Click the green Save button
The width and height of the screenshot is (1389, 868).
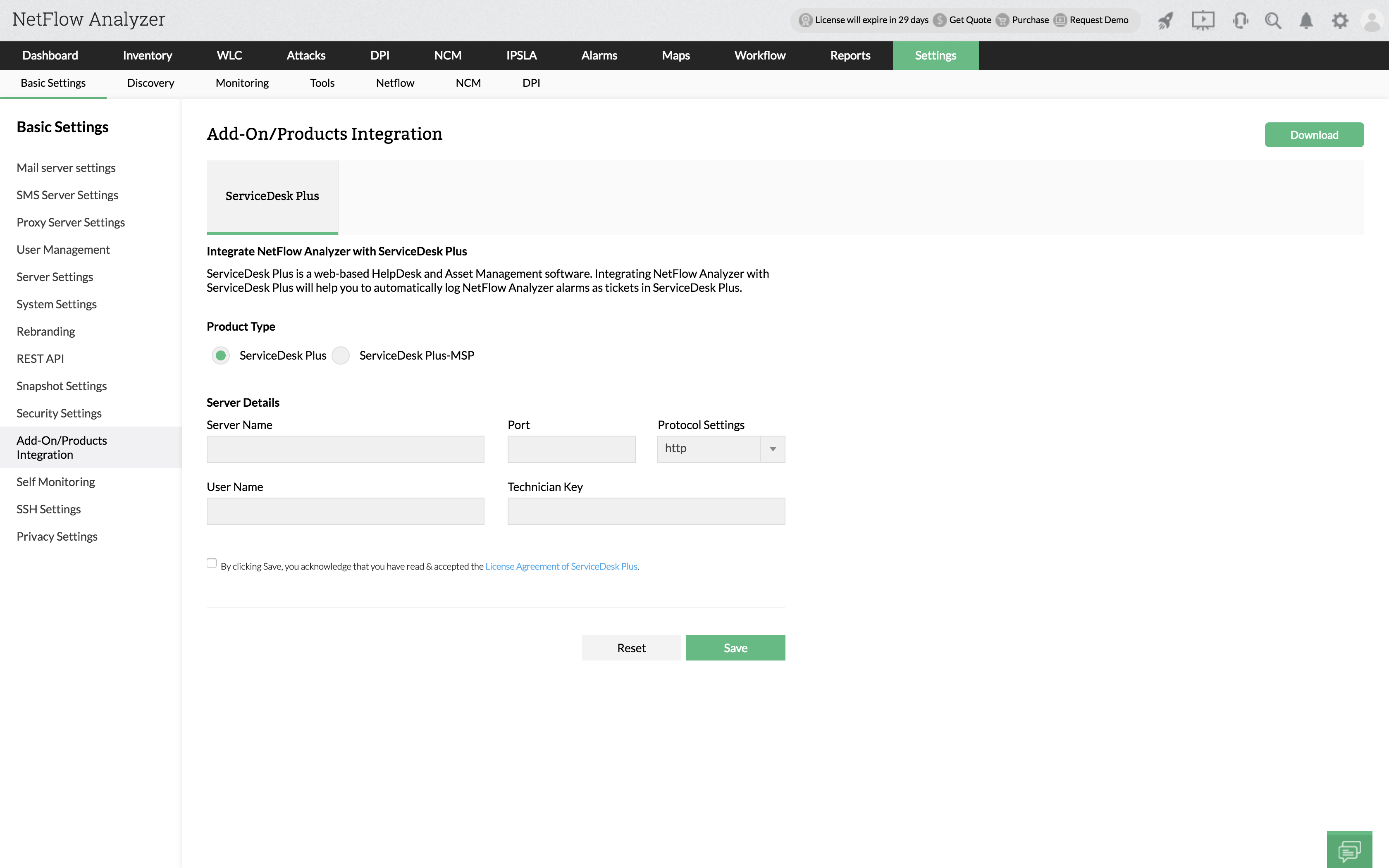(735, 648)
